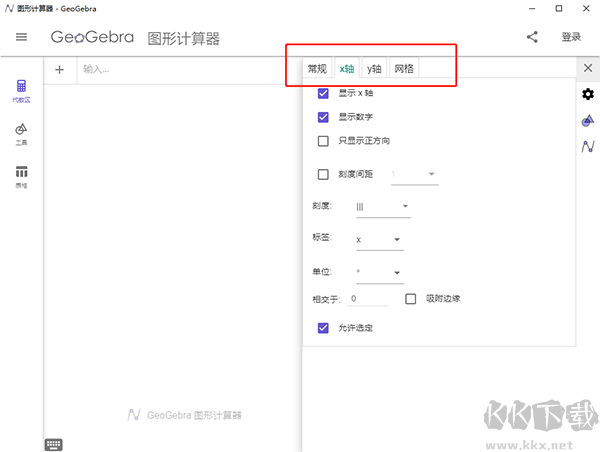
Task: Open the 标签 axis label dropdown
Action: pyautogui.click(x=380, y=240)
